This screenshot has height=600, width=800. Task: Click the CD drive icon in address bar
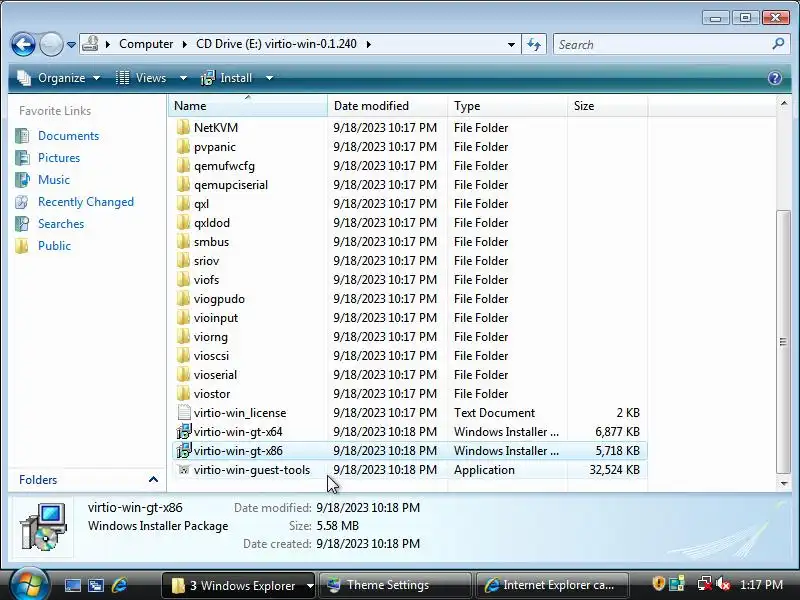click(x=91, y=44)
